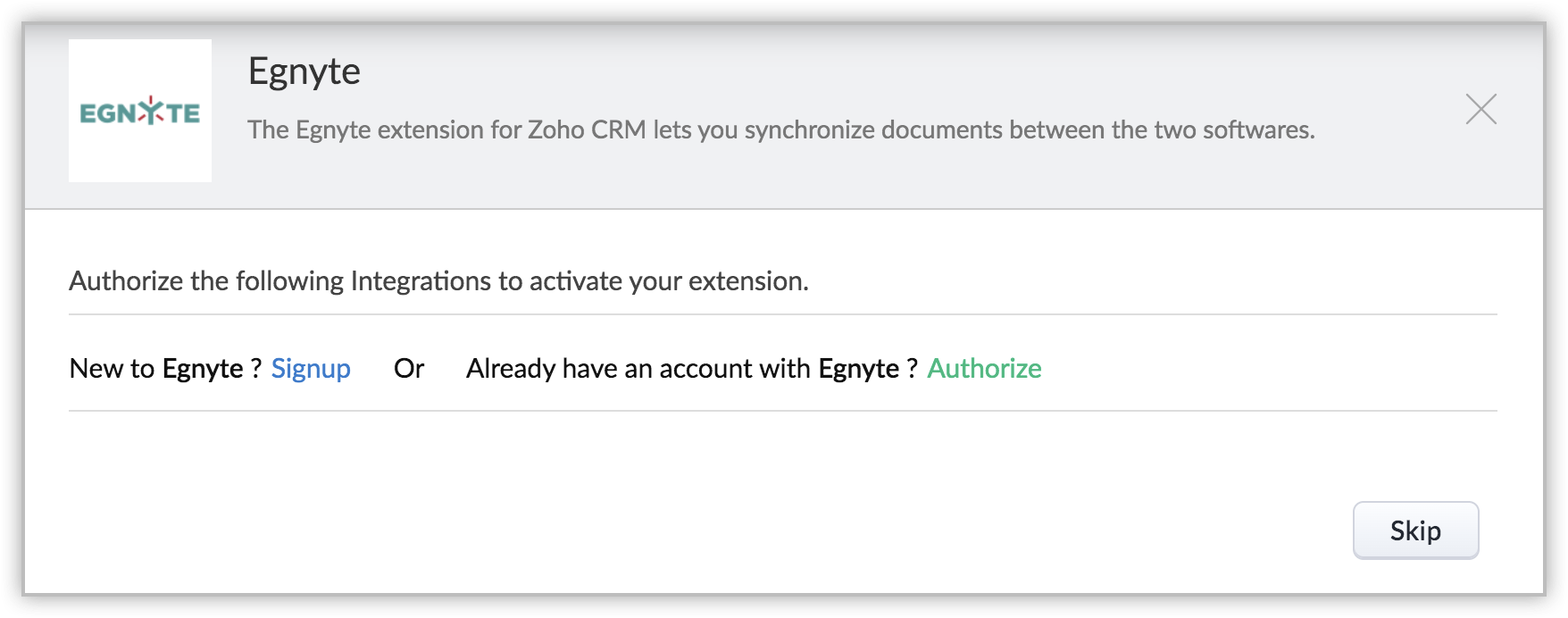Click the large Egnyte heading title
The width and height of the screenshot is (1568, 618).
[x=304, y=71]
